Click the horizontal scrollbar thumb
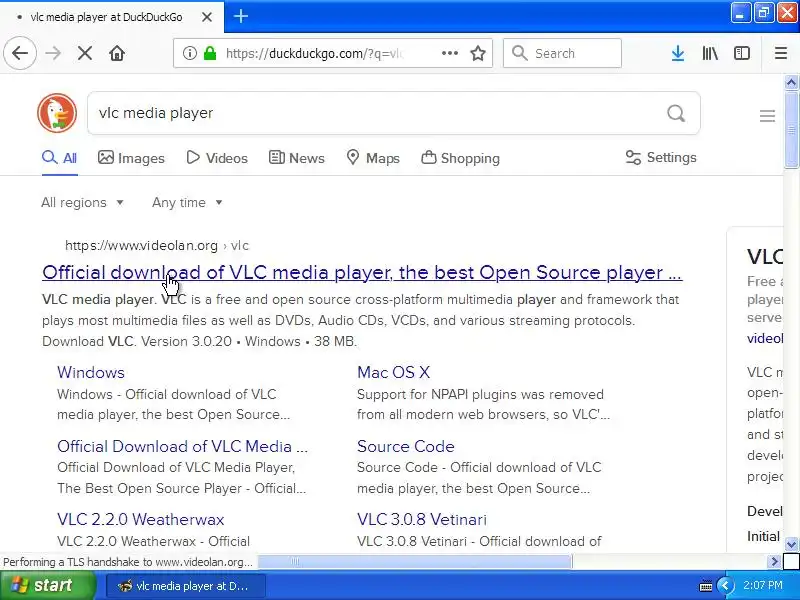The image size is (800, 600). pyautogui.click(x=415, y=562)
